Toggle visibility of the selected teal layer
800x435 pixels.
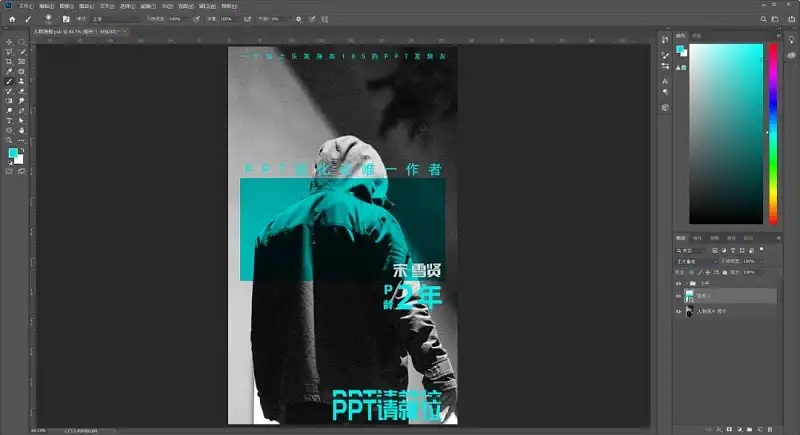679,296
